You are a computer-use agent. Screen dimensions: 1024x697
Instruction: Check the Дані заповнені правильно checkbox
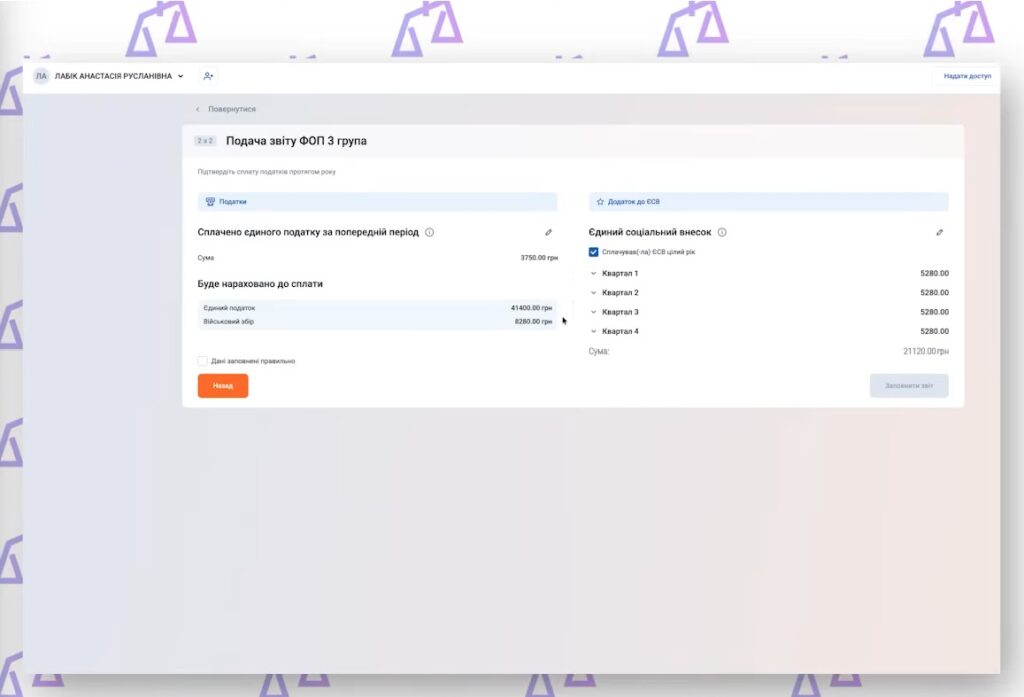pos(203,361)
